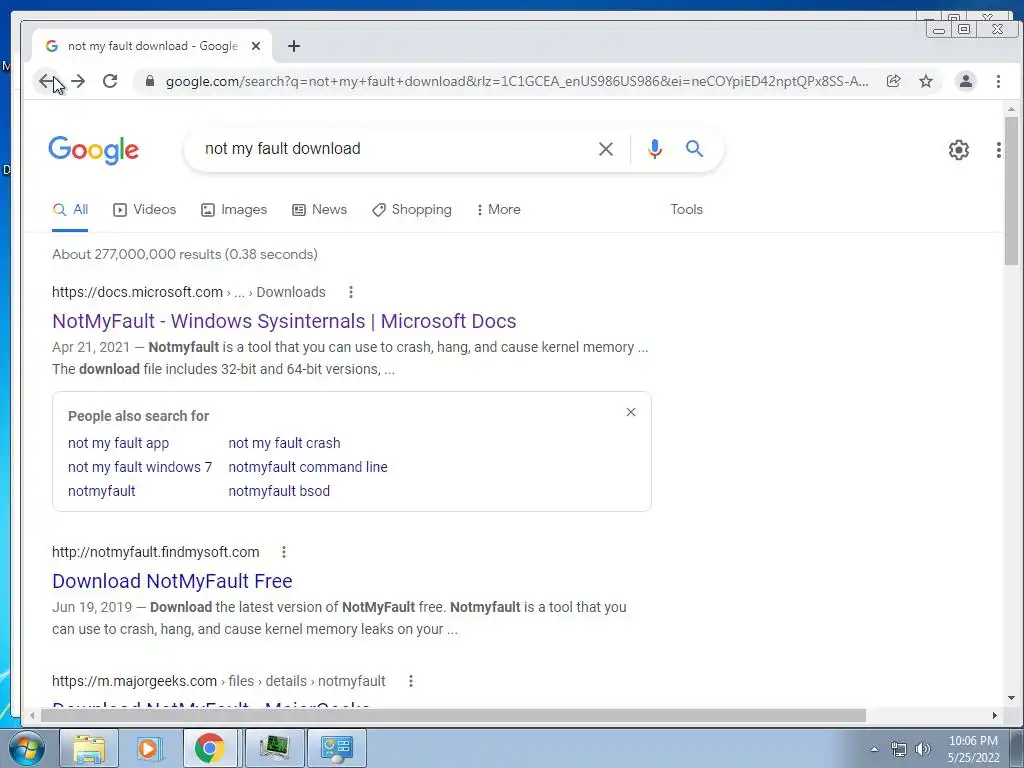Close the 'not my fault download' tab
This screenshot has width=1024, height=768.
coord(256,46)
